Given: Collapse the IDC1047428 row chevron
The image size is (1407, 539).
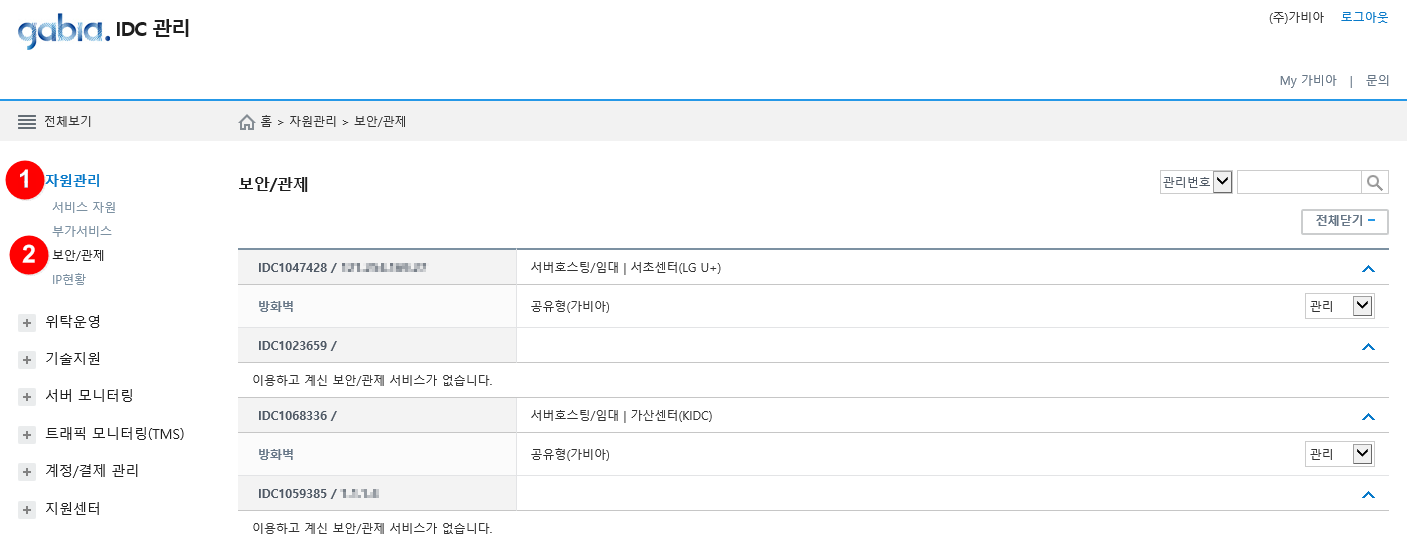Looking at the screenshot, I should (x=1369, y=268).
